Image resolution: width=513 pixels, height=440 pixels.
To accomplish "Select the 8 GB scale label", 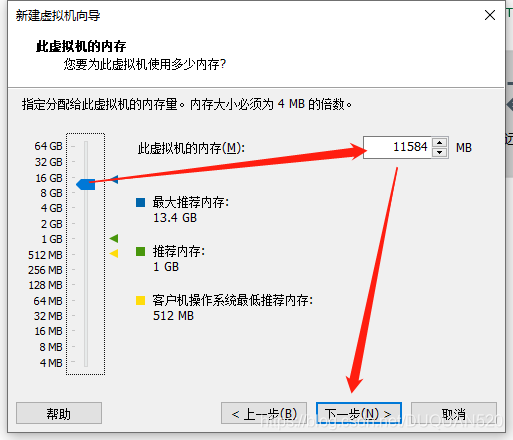I will (51, 193).
